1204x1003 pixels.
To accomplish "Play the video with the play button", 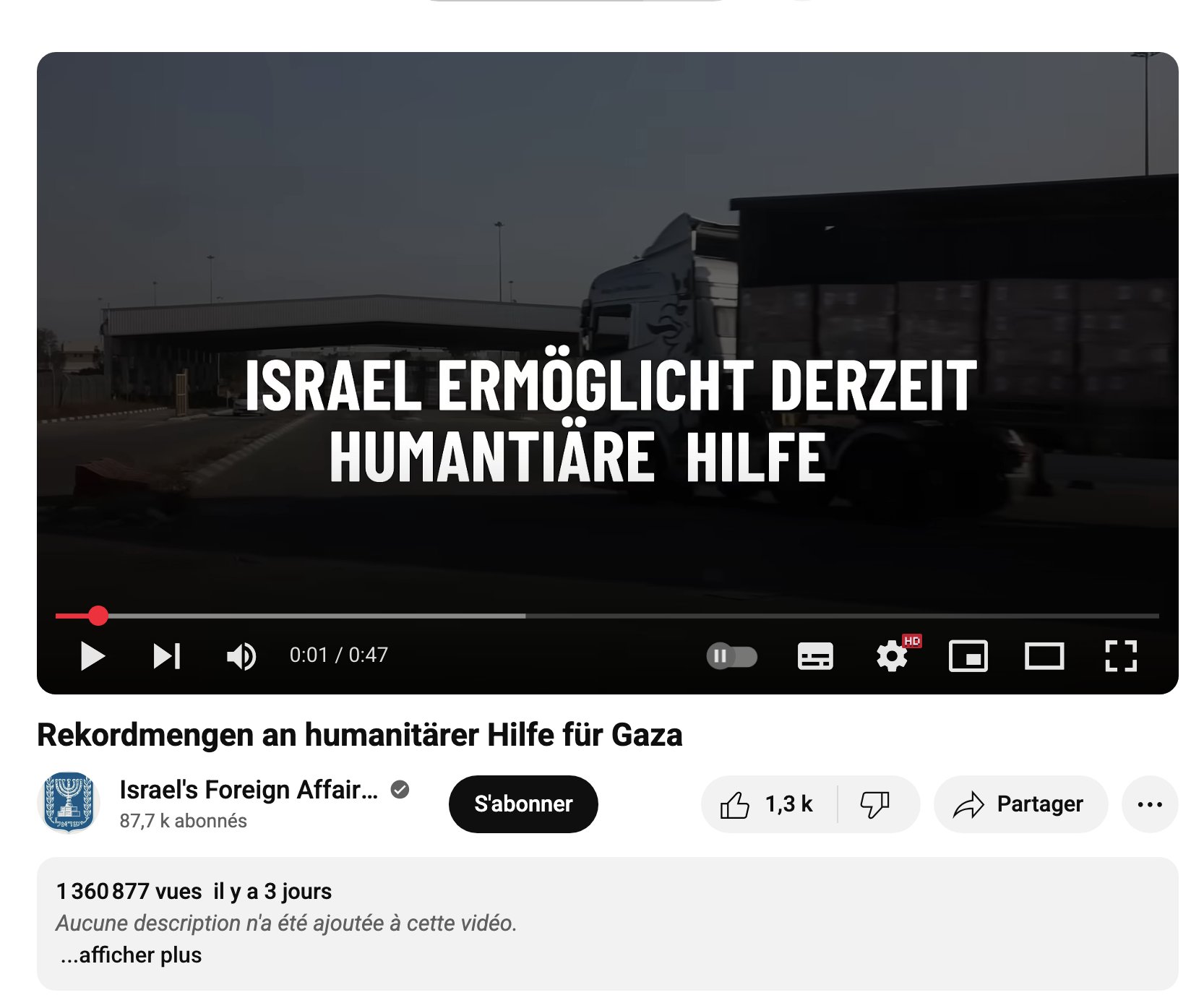I will tap(93, 656).
